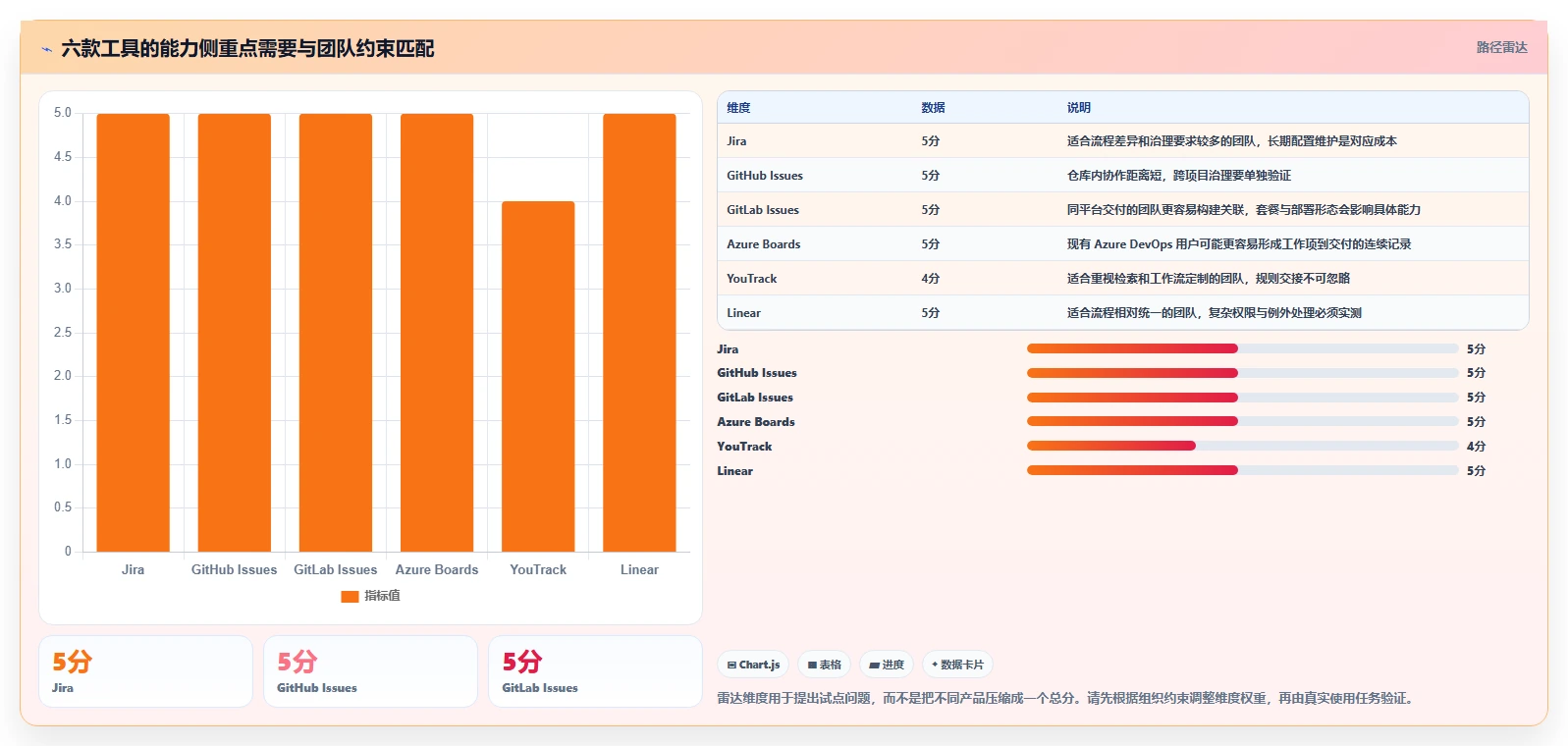
Task: Click the GitLab Issues progress bar
Action: tap(1242, 398)
